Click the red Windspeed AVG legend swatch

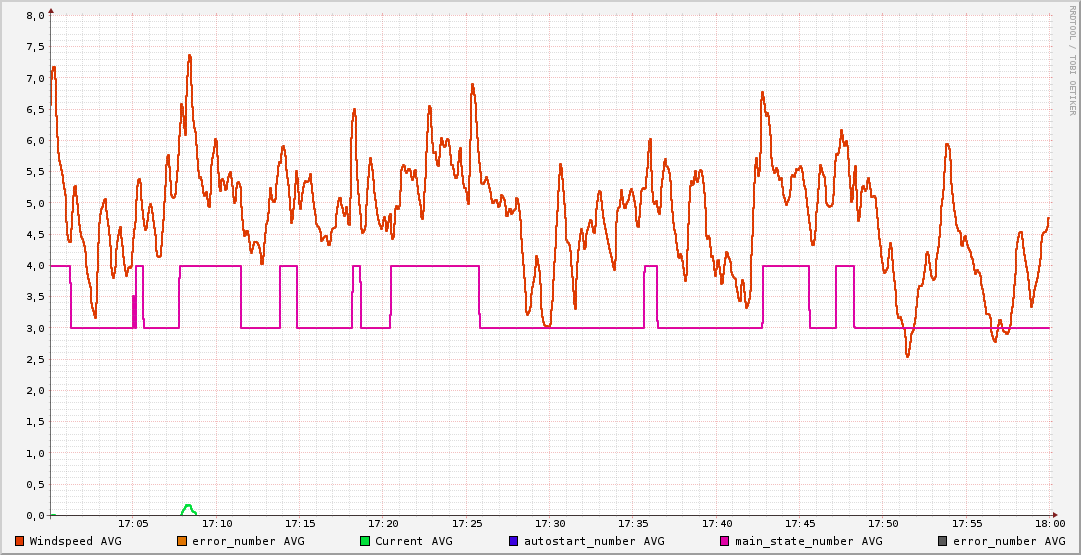click(x=19, y=541)
